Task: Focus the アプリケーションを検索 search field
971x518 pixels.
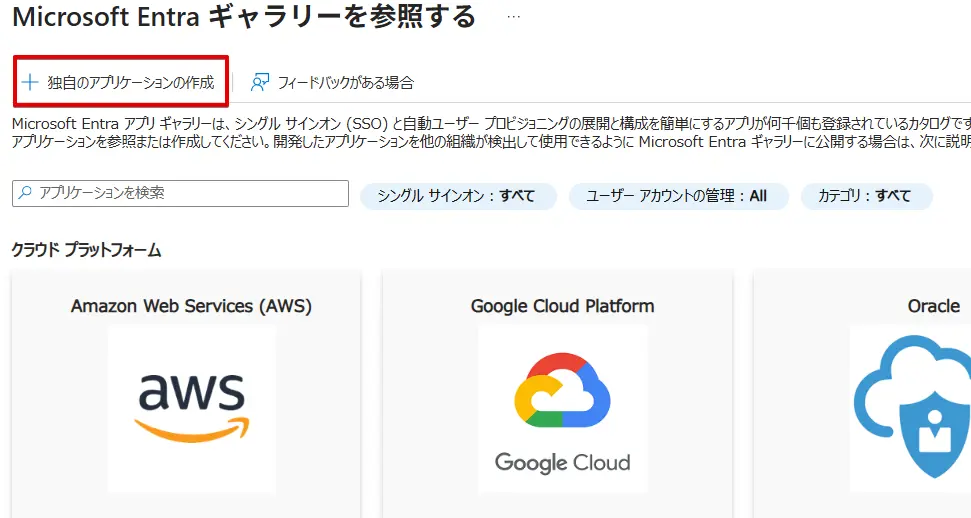Action: (190, 192)
